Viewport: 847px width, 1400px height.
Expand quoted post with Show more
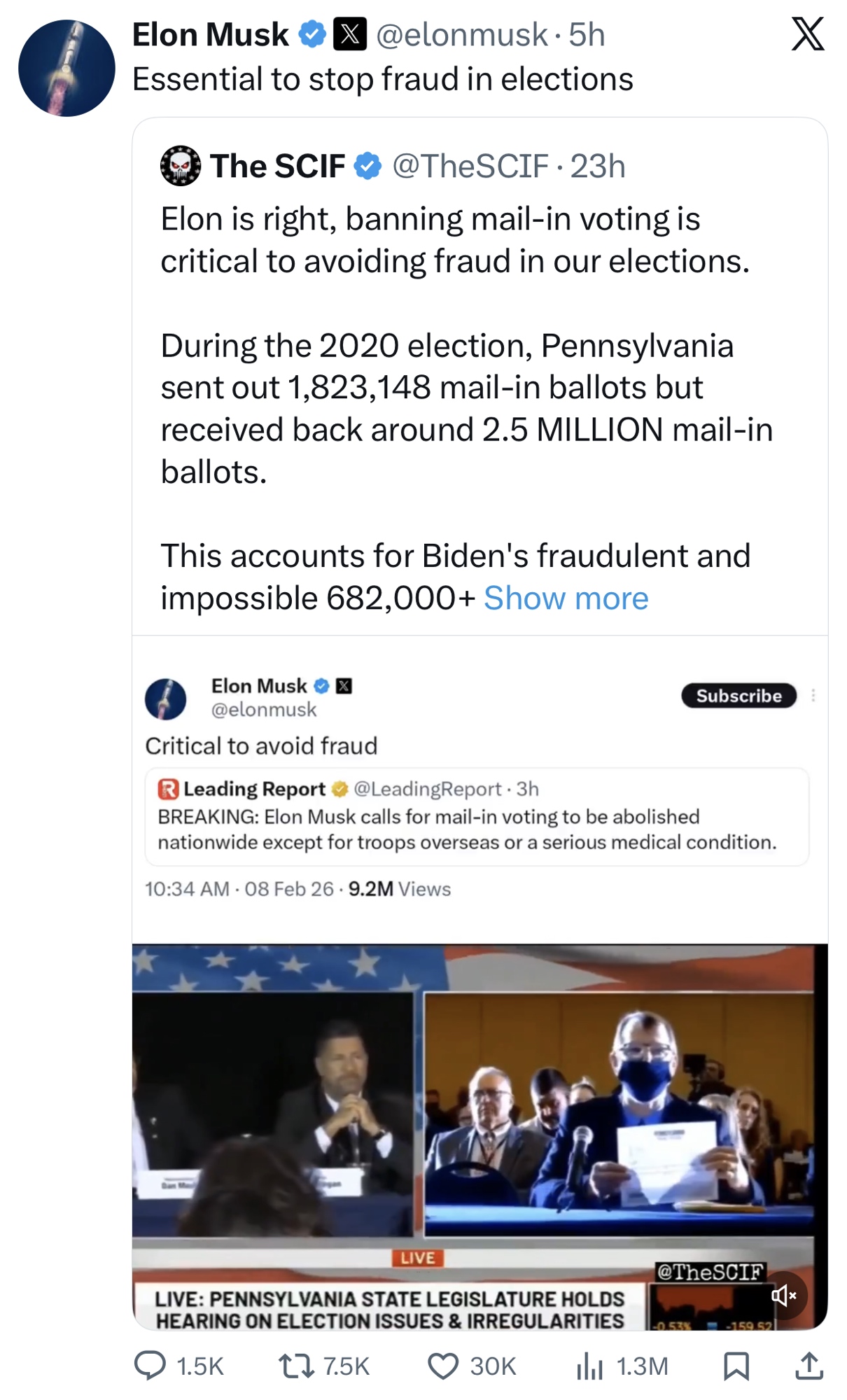(566, 598)
